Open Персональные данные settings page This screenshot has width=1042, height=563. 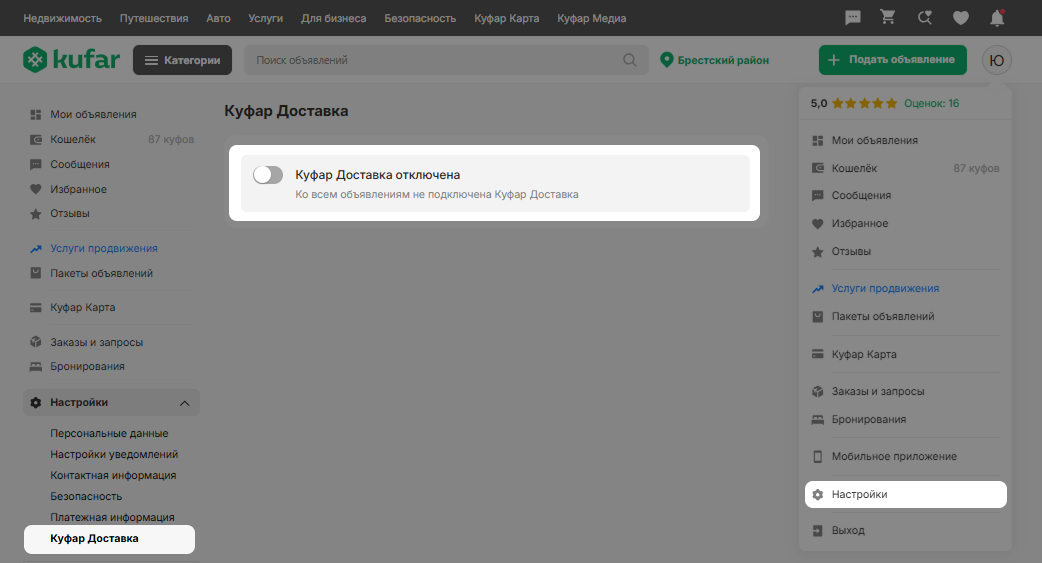(109, 433)
